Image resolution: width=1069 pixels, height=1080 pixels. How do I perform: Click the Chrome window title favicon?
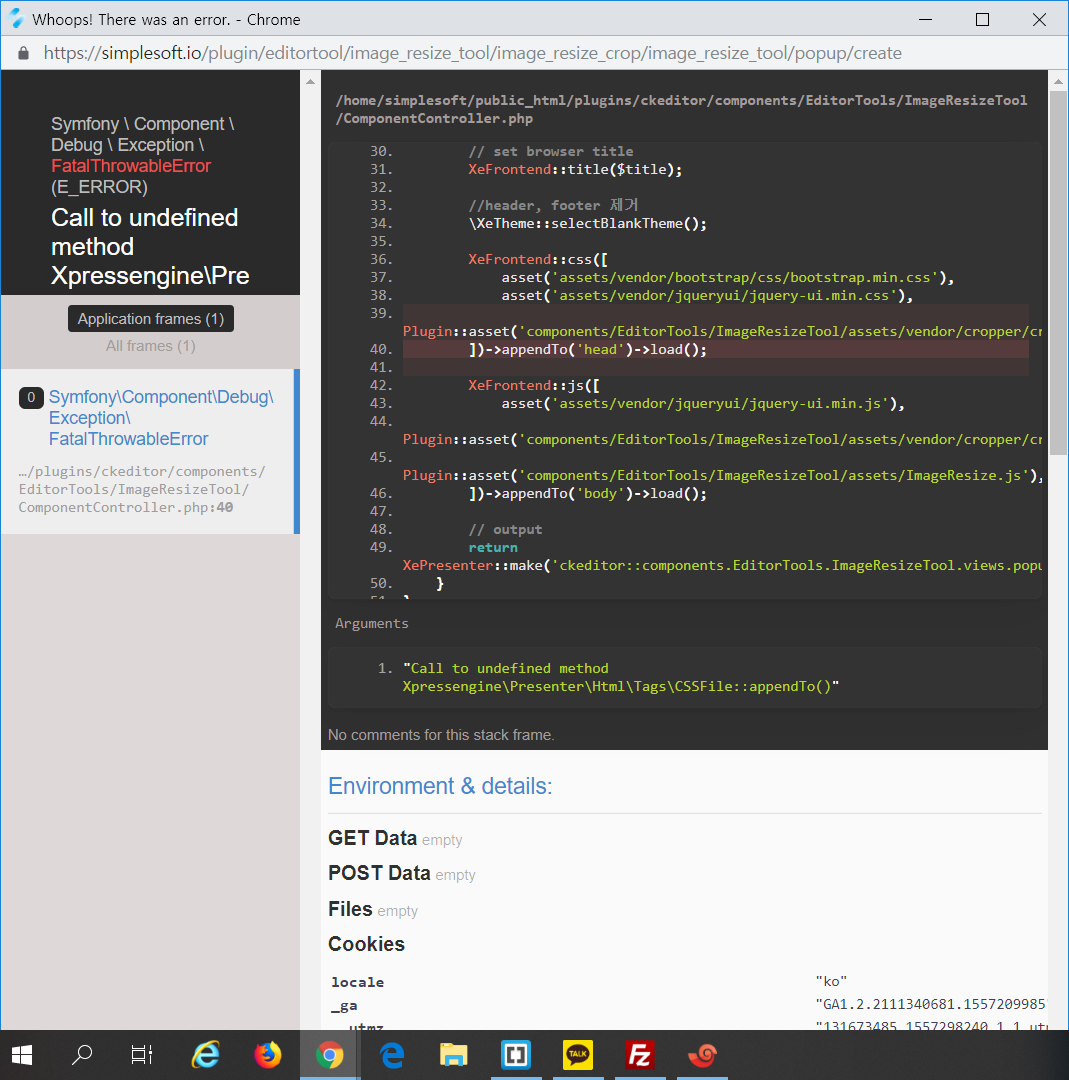(17, 19)
